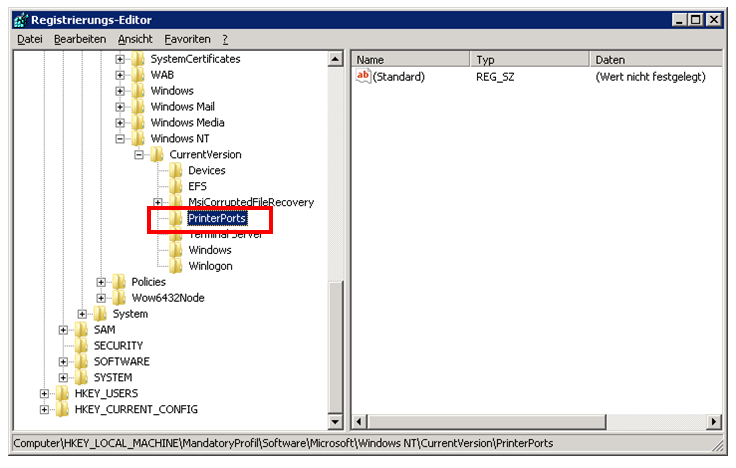Collapse the CurrentVersion tree node
The image size is (736, 468).
coord(139,155)
